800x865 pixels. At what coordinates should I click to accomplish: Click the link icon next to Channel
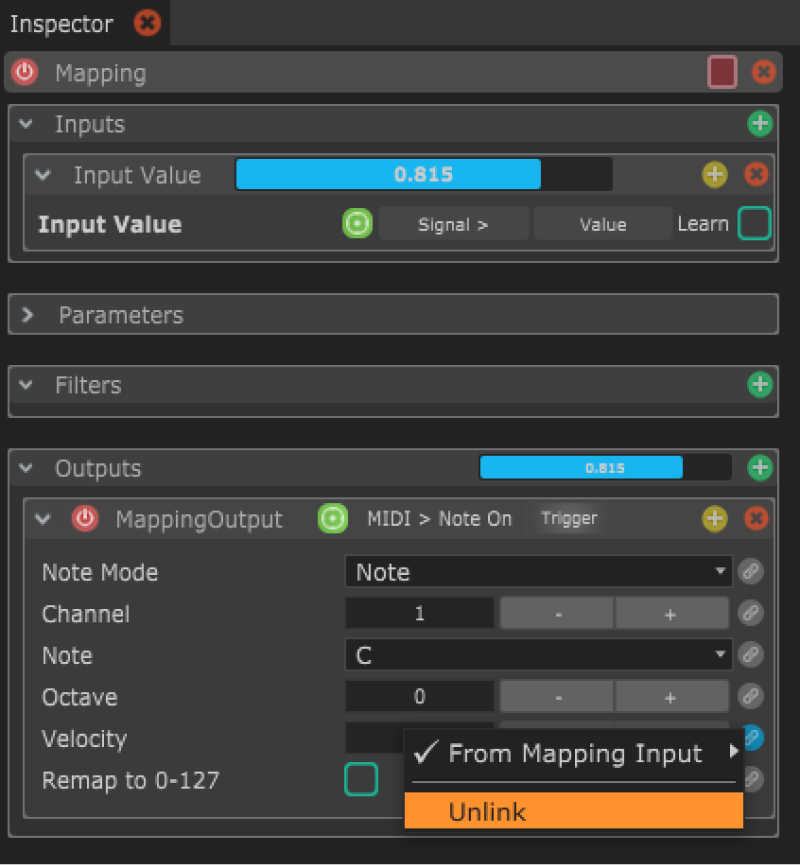[750, 614]
